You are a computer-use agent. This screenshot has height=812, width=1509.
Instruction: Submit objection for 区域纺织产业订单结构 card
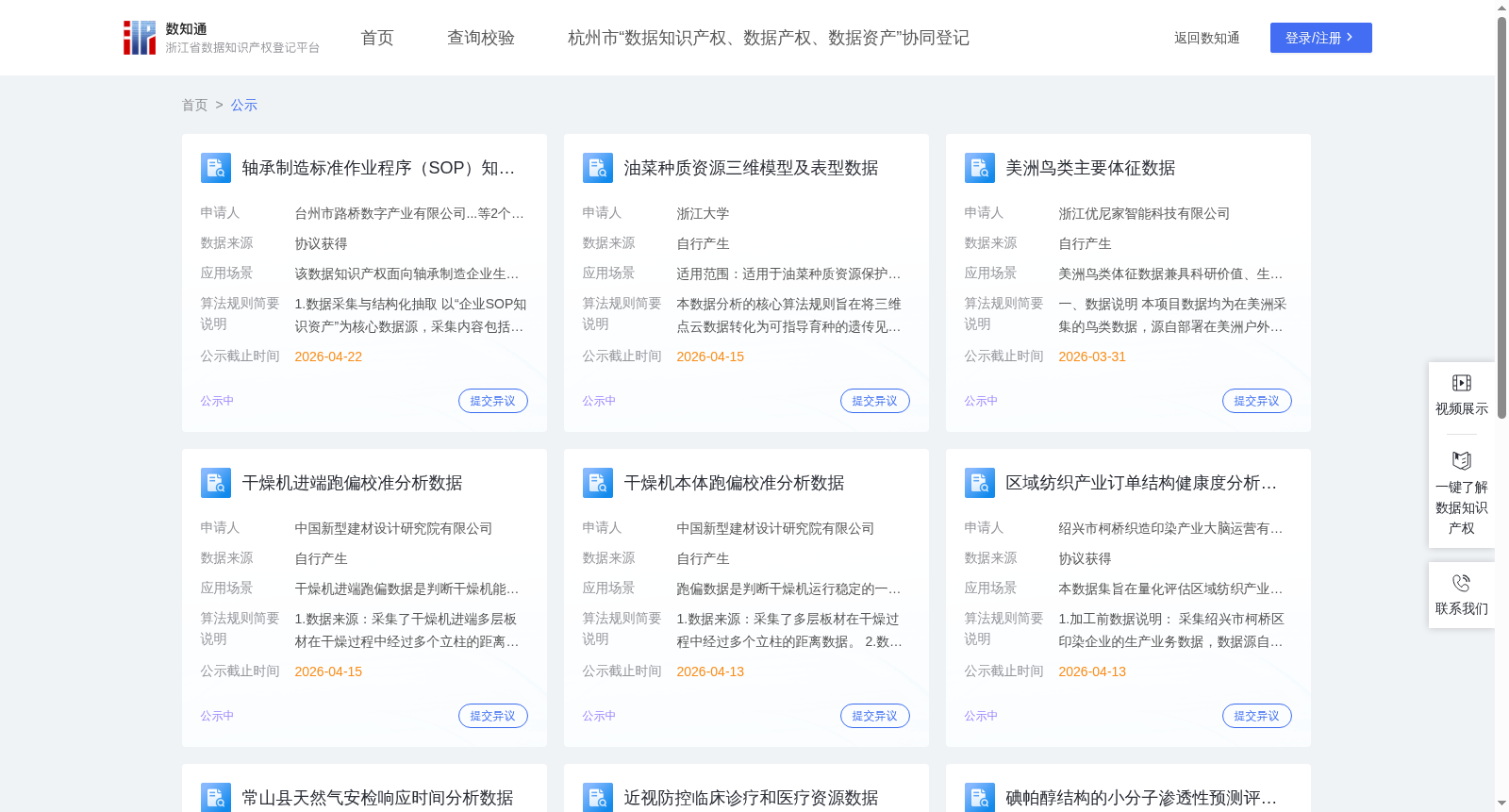(x=1257, y=716)
